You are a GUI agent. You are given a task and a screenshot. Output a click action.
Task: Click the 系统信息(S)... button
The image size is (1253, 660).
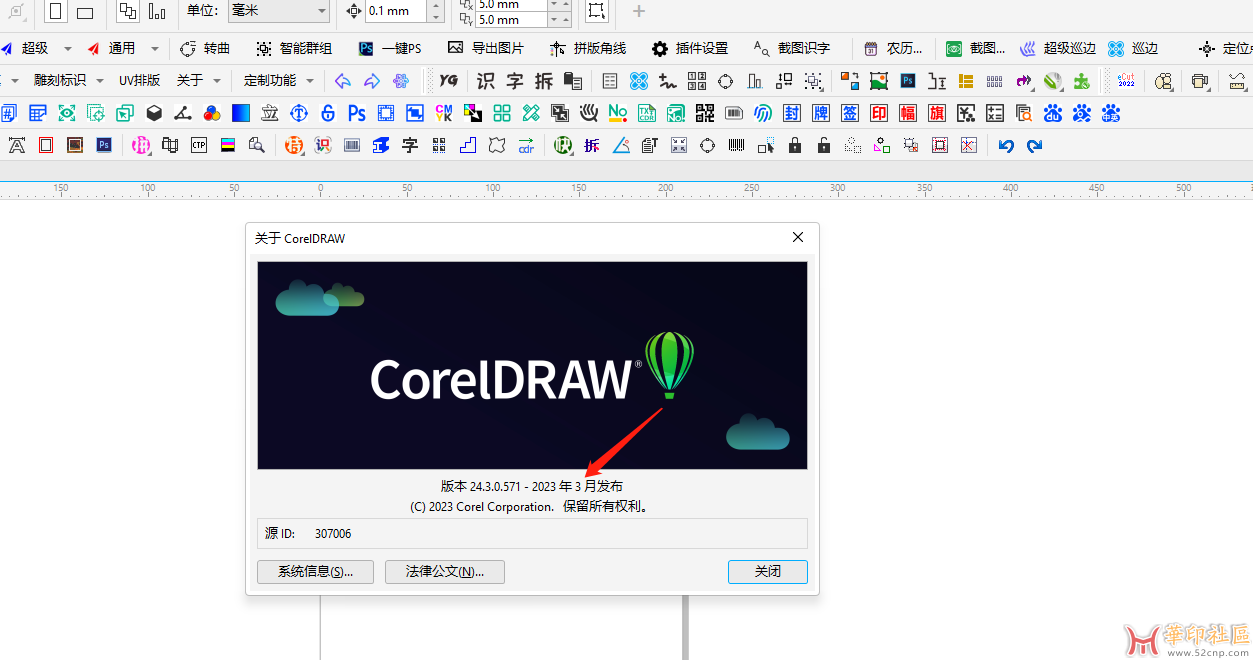click(x=315, y=572)
